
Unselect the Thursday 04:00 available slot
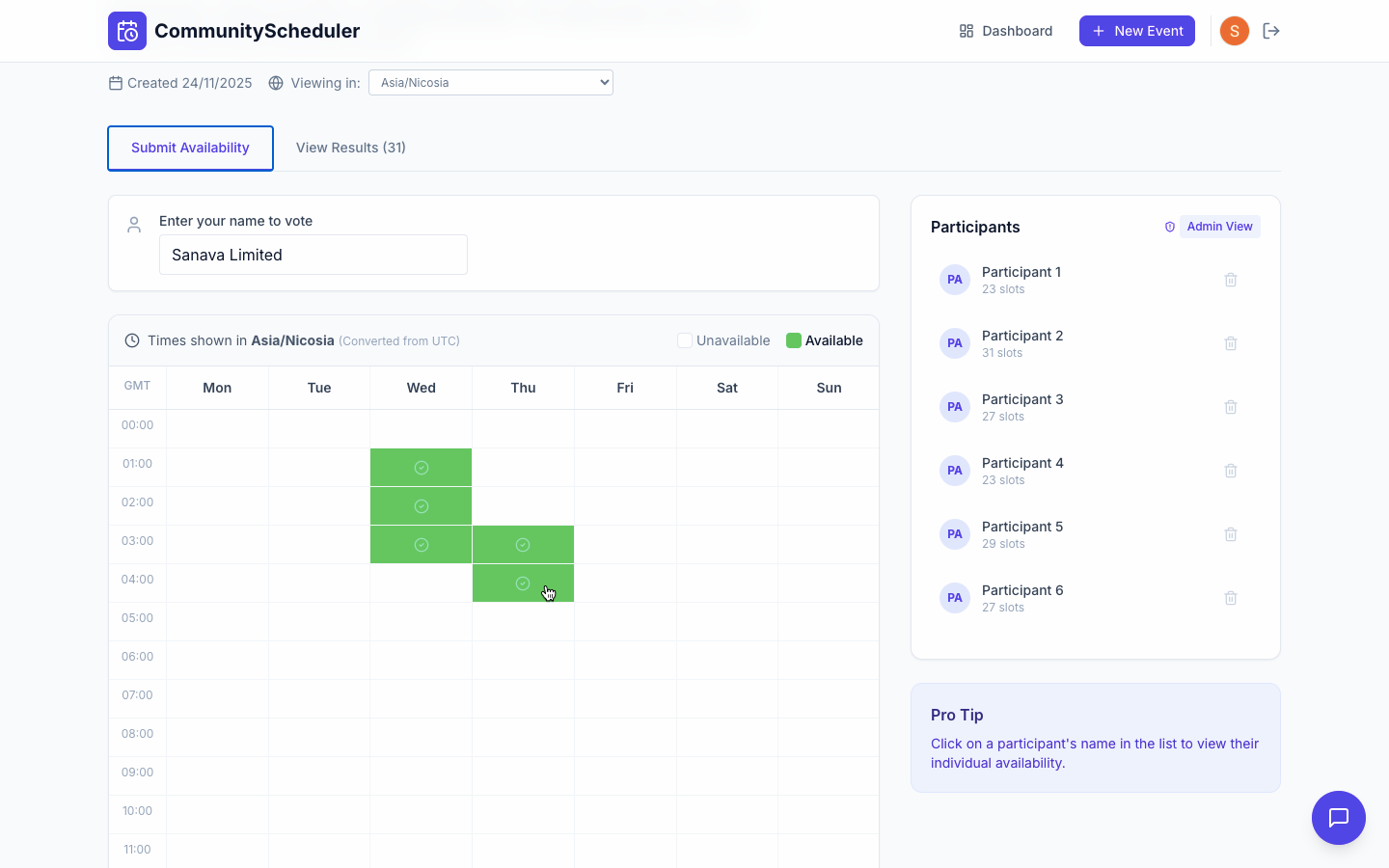523,583
